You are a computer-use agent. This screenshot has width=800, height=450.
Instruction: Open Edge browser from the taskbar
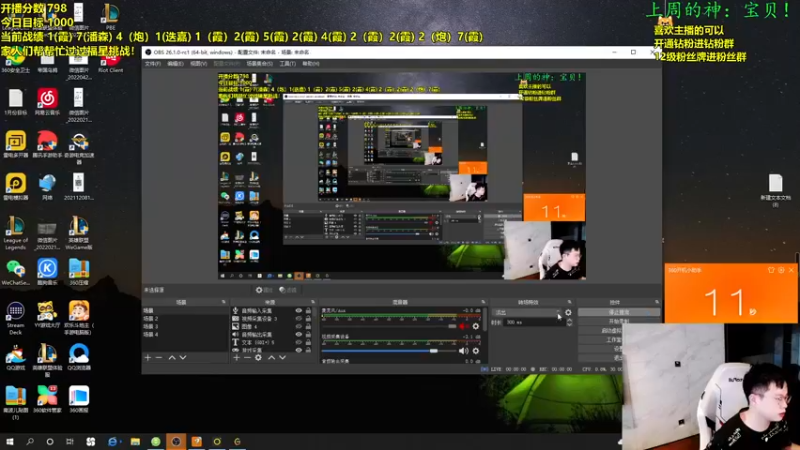click(113, 441)
